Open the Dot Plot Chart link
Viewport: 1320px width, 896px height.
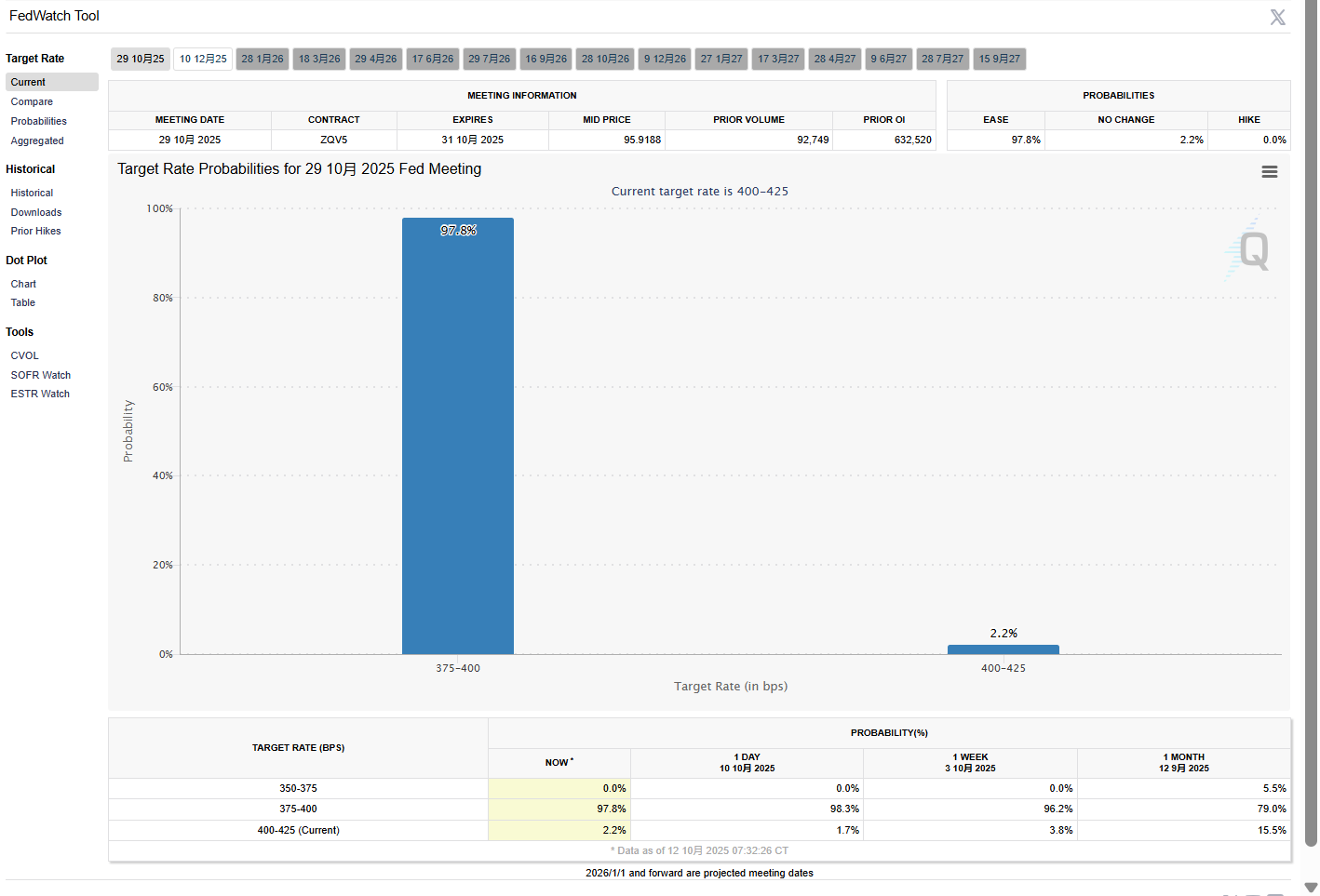tap(23, 285)
